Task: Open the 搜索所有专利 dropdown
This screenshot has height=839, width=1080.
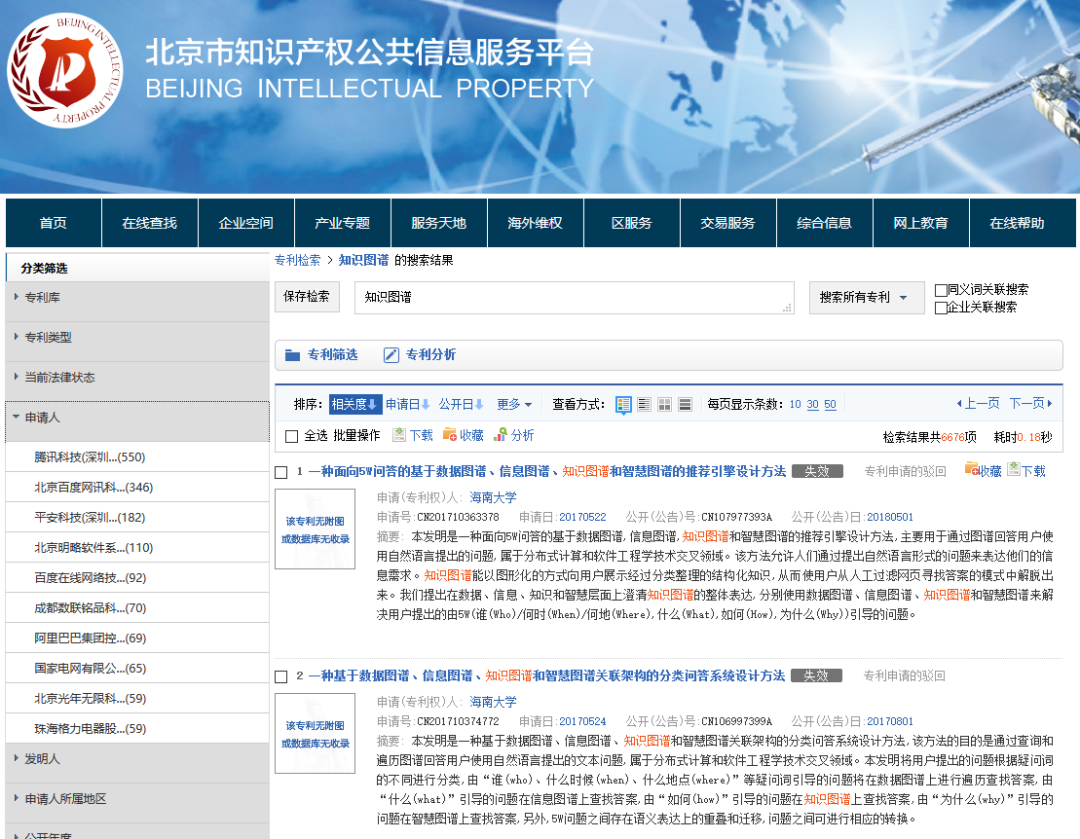Action: 866,297
